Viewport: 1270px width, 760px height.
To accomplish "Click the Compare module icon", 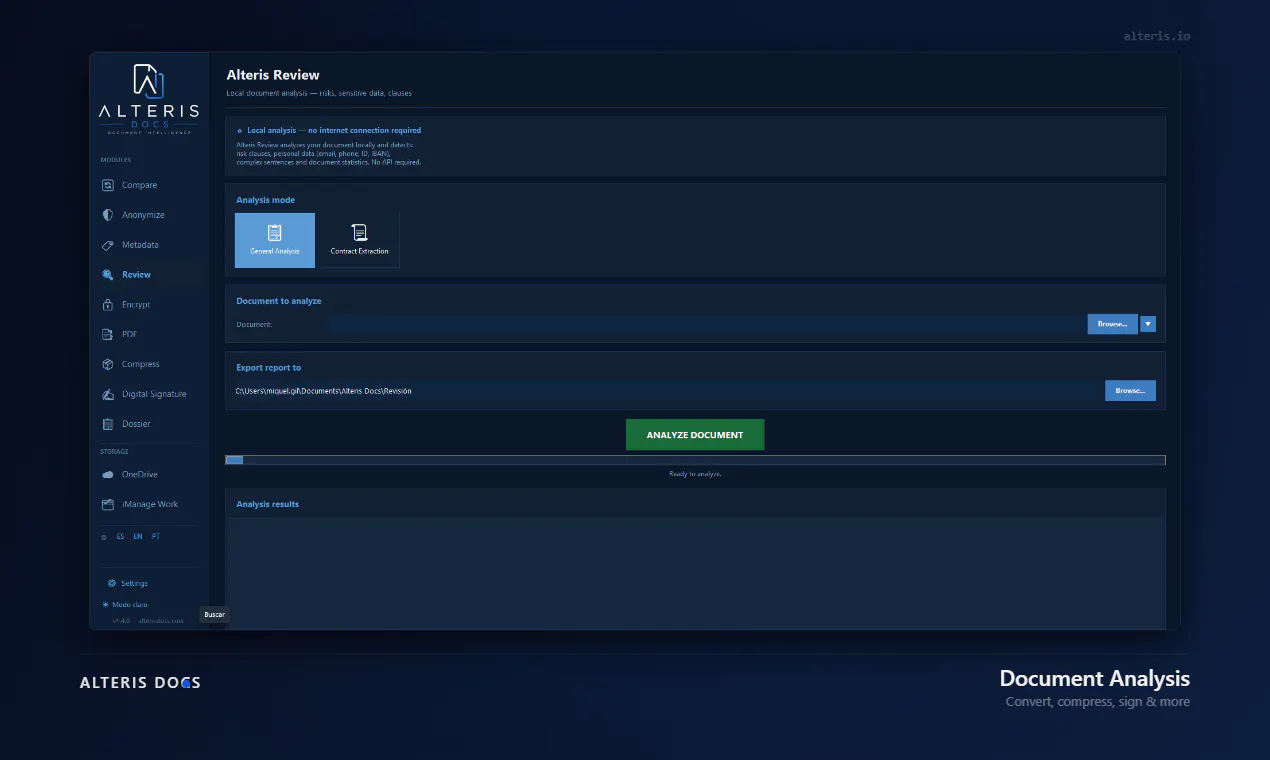I will coord(108,185).
